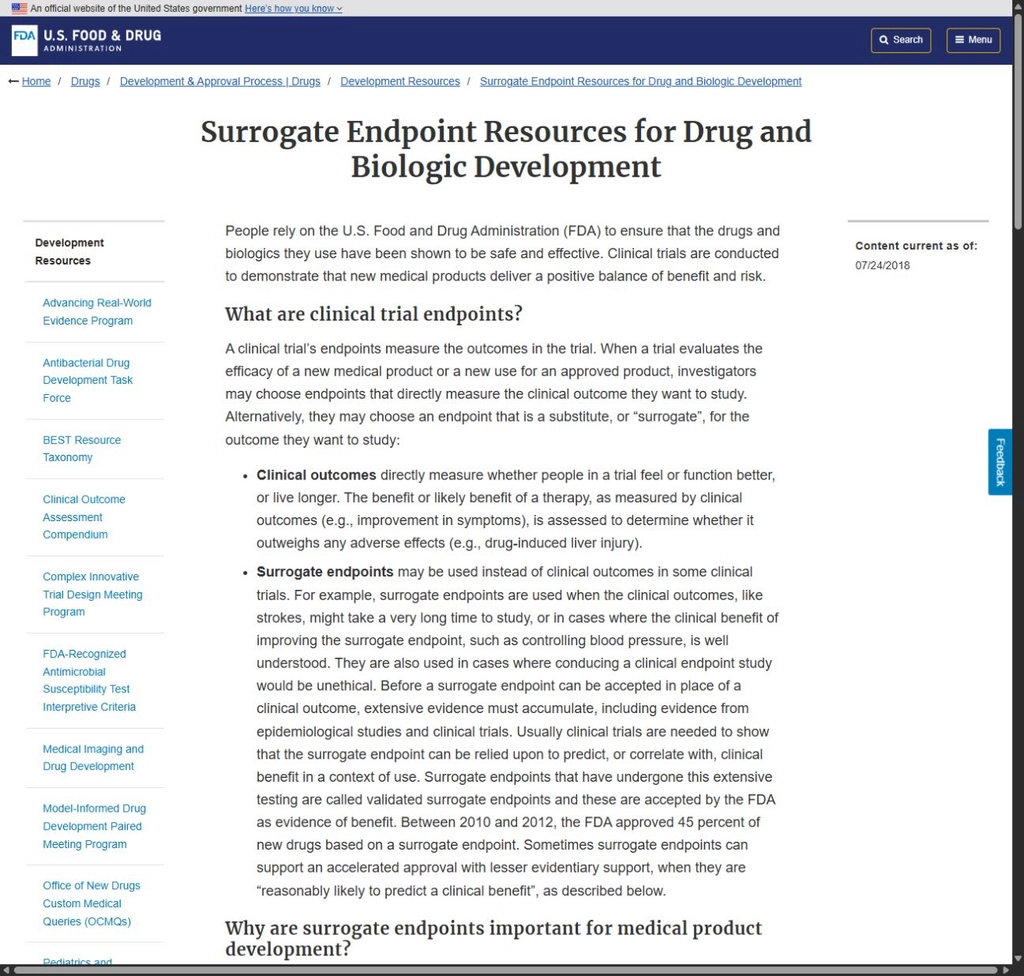The width and height of the screenshot is (1024, 976).
Task: Expand "Here's how you know" disclosure
Action: point(293,8)
